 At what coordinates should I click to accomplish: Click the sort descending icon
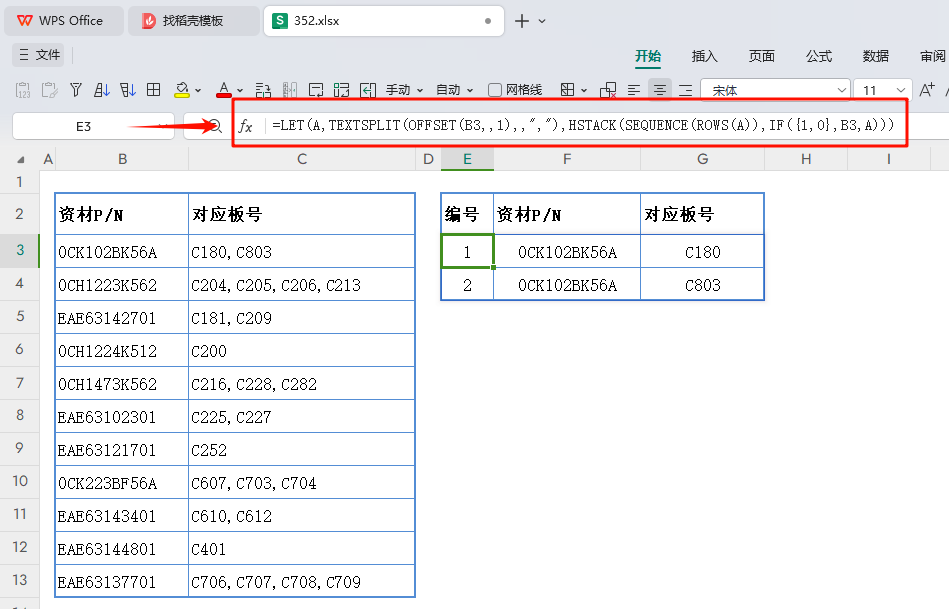[128, 90]
